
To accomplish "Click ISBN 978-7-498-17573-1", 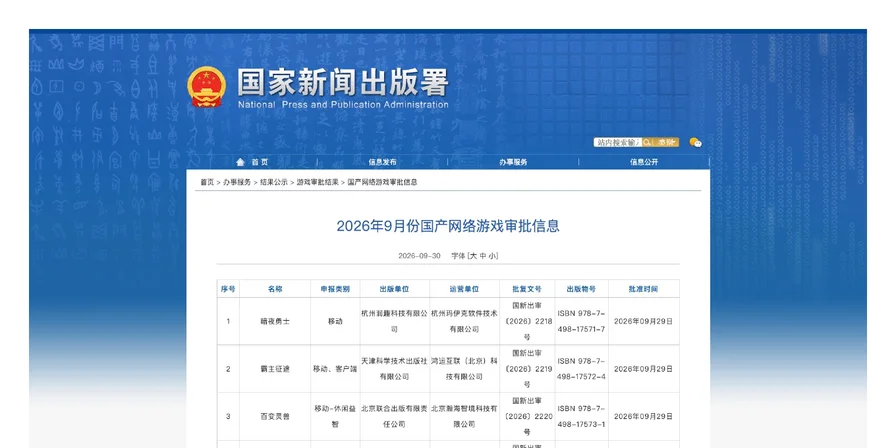I will click(x=581, y=417).
